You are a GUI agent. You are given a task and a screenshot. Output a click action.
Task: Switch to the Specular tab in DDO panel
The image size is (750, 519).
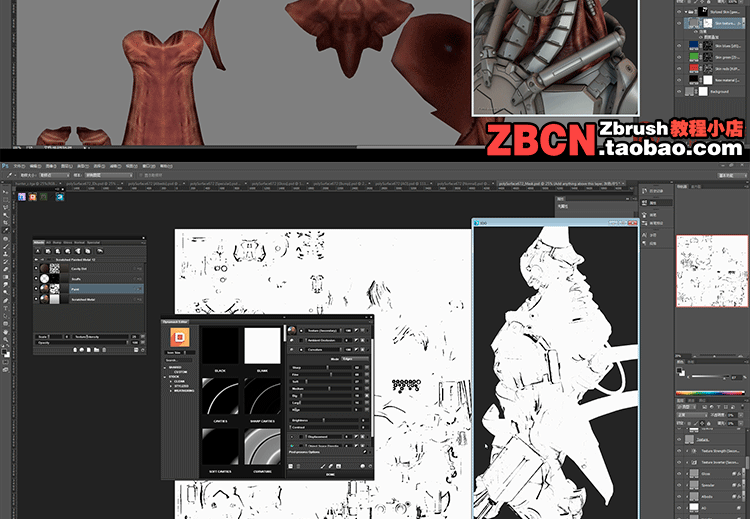(93, 243)
